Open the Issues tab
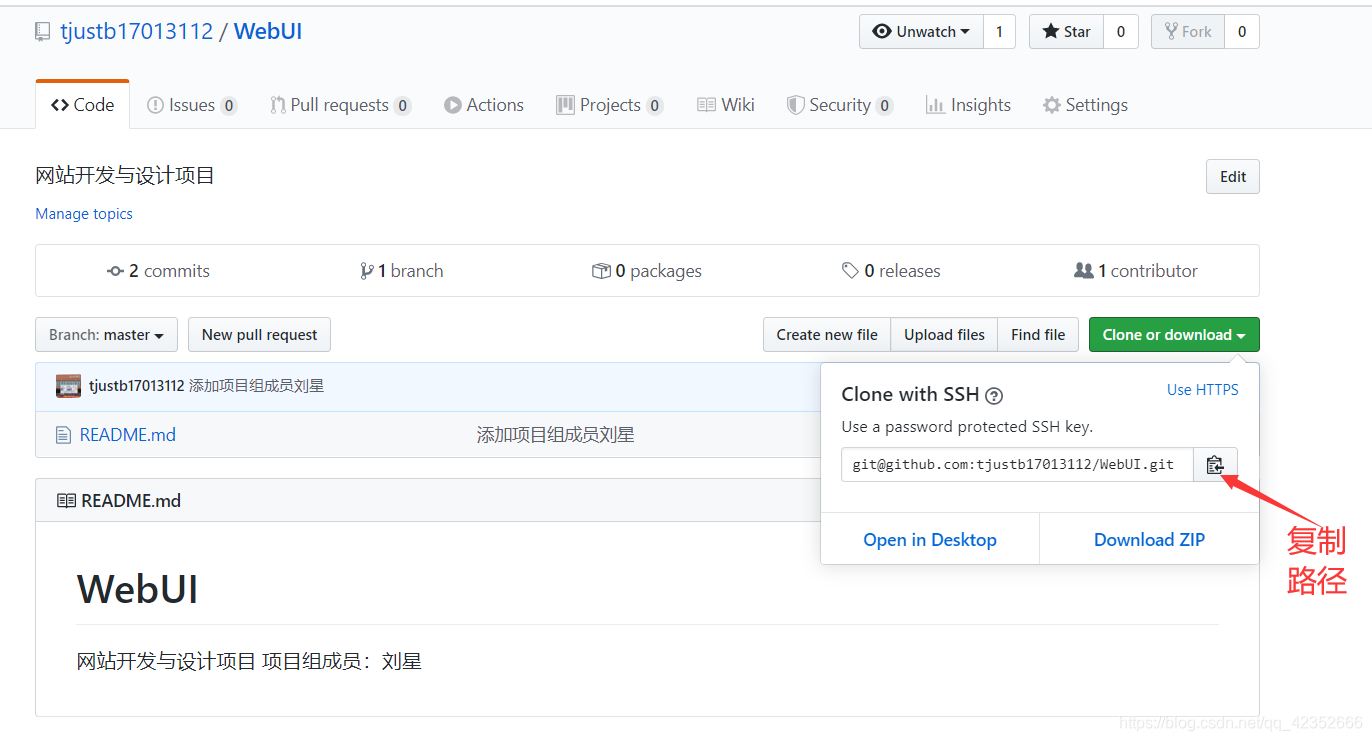Viewport: 1372px width, 741px height. tap(192, 105)
